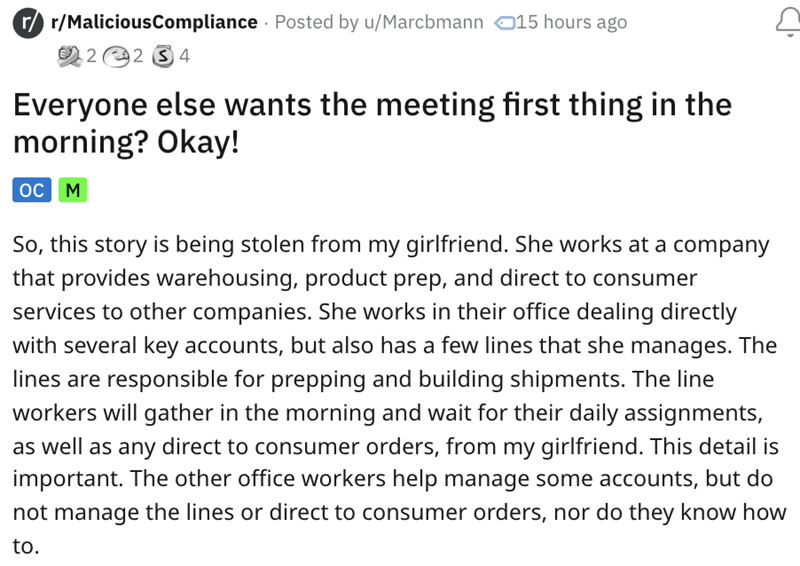Click the first award icon in the row
800x566 pixels.
coord(71,56)
